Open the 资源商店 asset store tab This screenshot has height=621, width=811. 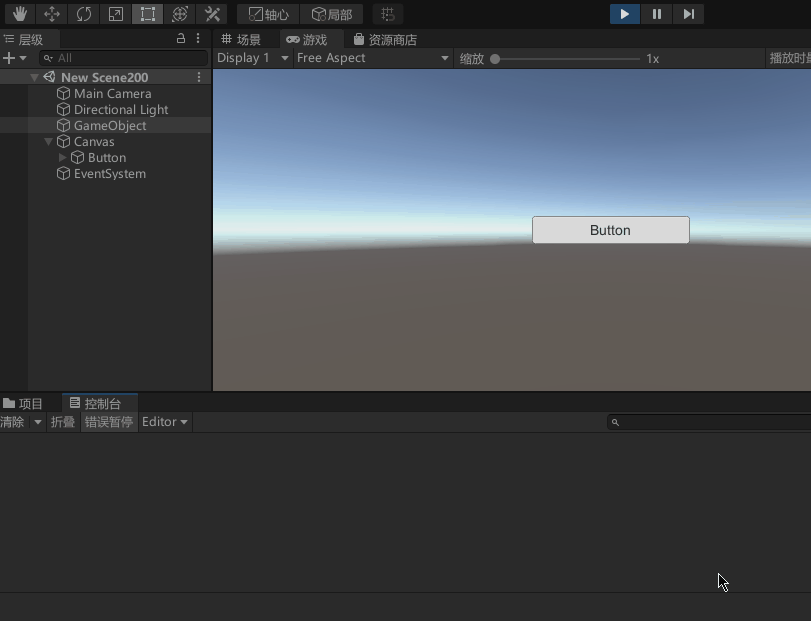click(385, 39)
